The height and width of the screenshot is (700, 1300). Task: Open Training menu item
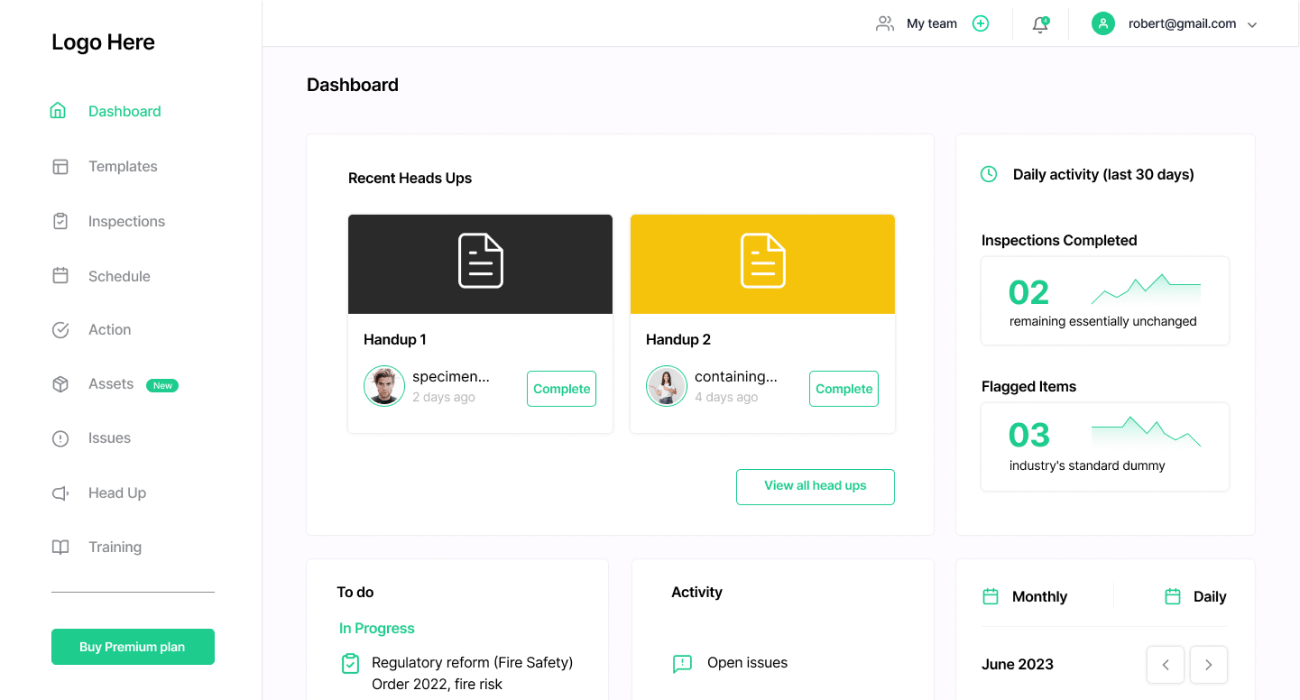click(x=115, y=547)
